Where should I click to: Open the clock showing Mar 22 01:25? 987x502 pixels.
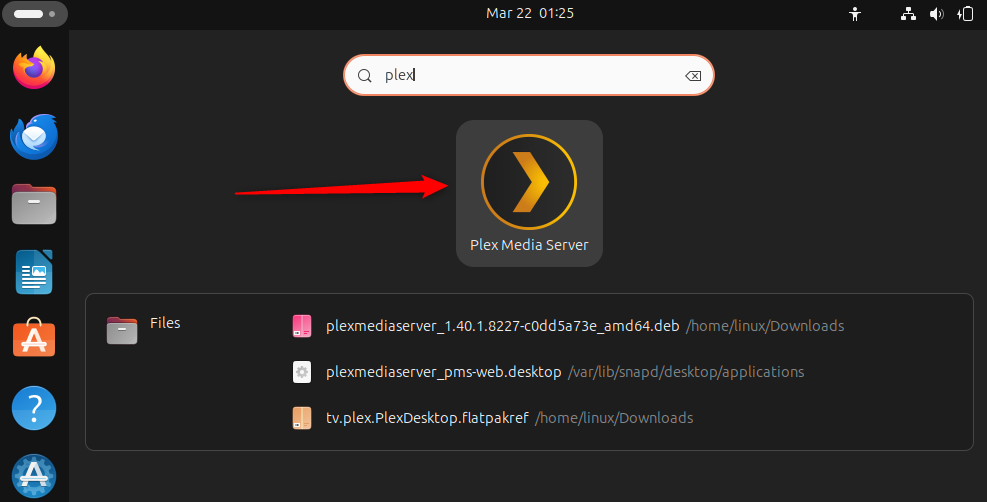529,13
